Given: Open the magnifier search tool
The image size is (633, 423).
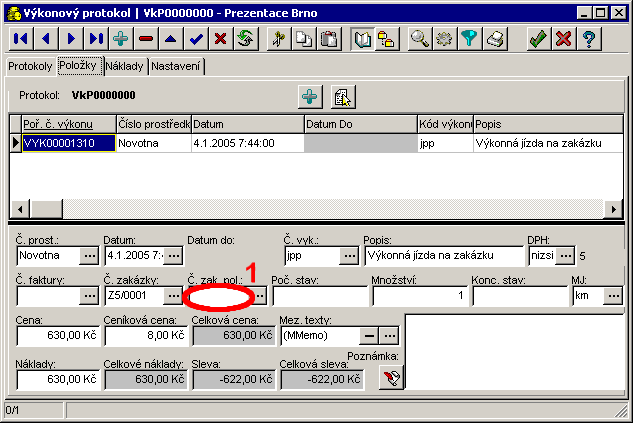Looking at the screenshot, I should pos(420,39).
